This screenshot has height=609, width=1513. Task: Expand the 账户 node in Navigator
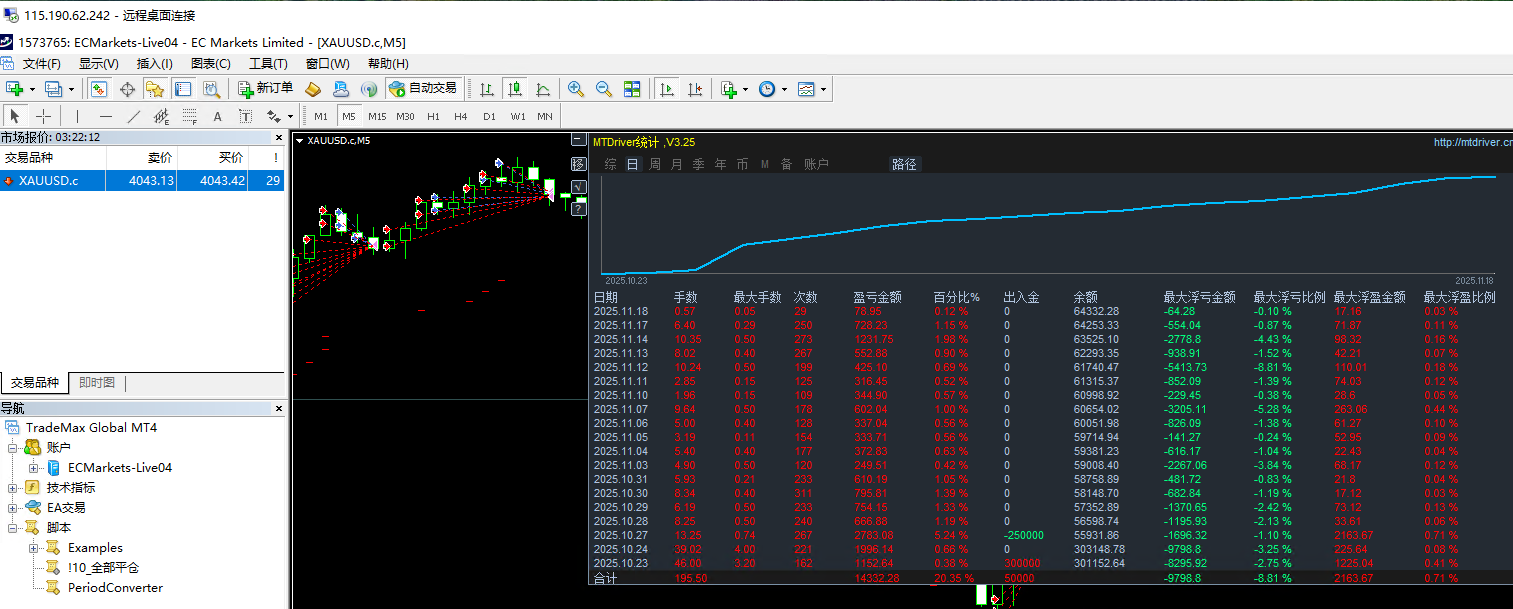click(x=14, y=447)
